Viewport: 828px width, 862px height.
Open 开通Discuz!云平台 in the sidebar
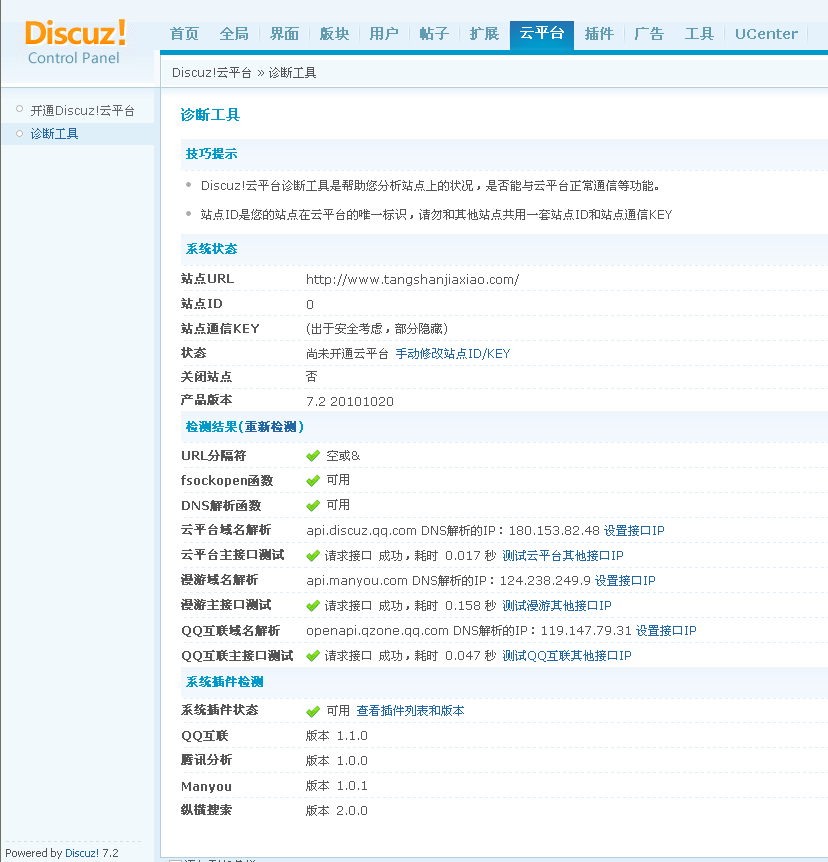pyautogui.click(x=82, y=110)
